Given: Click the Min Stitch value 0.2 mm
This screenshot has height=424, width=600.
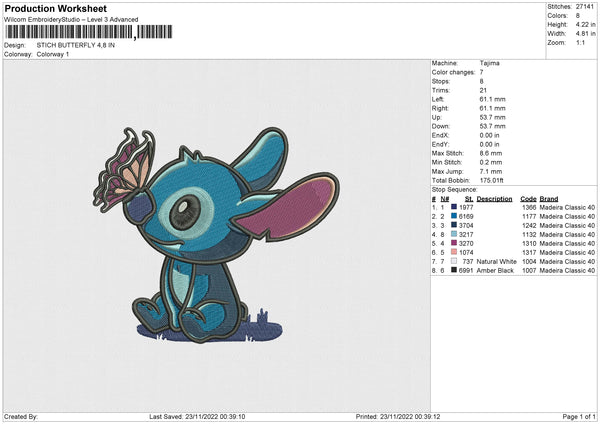Looking at the screenshot, I should point(491,162).
